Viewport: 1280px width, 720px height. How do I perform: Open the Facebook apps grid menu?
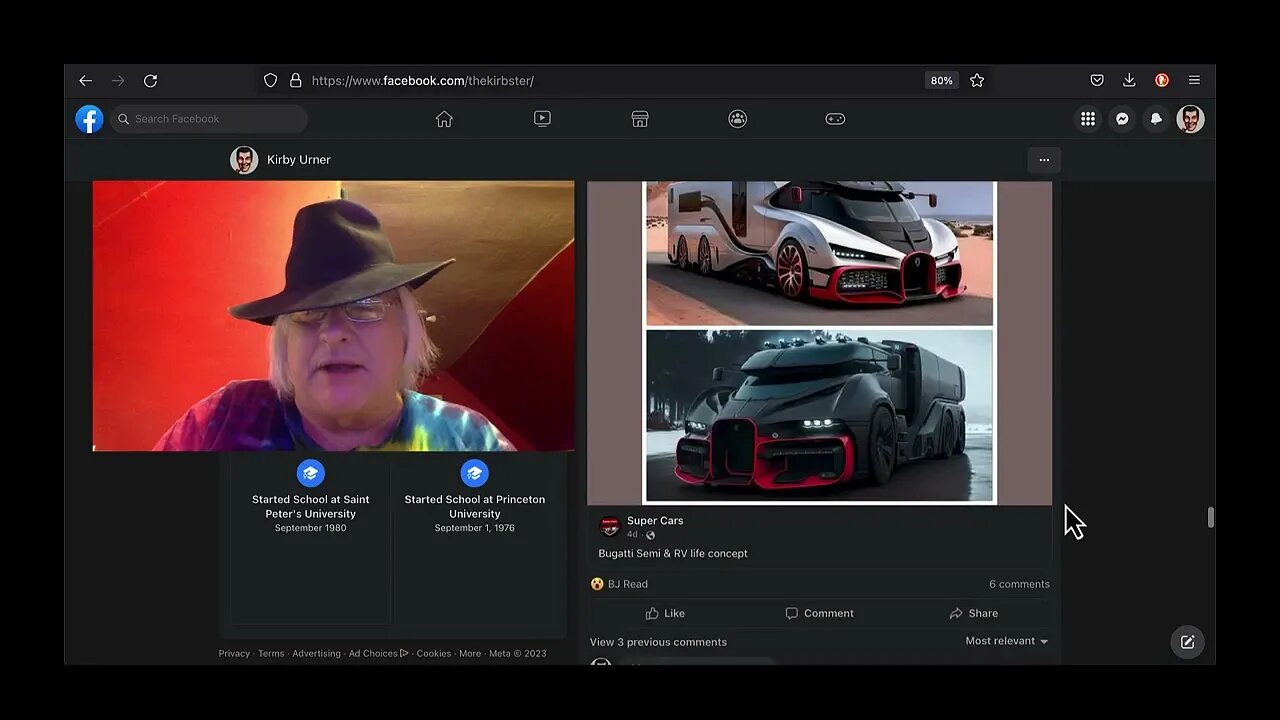tap(1088, 119)
